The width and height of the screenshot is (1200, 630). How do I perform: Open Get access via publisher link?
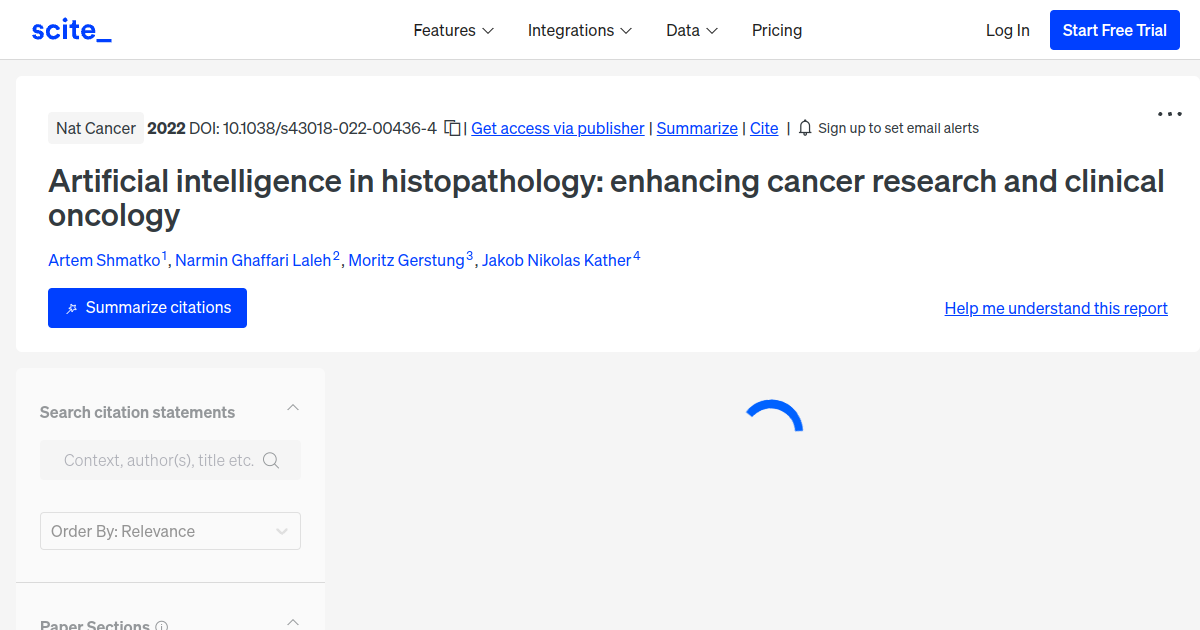coord(558,128)
